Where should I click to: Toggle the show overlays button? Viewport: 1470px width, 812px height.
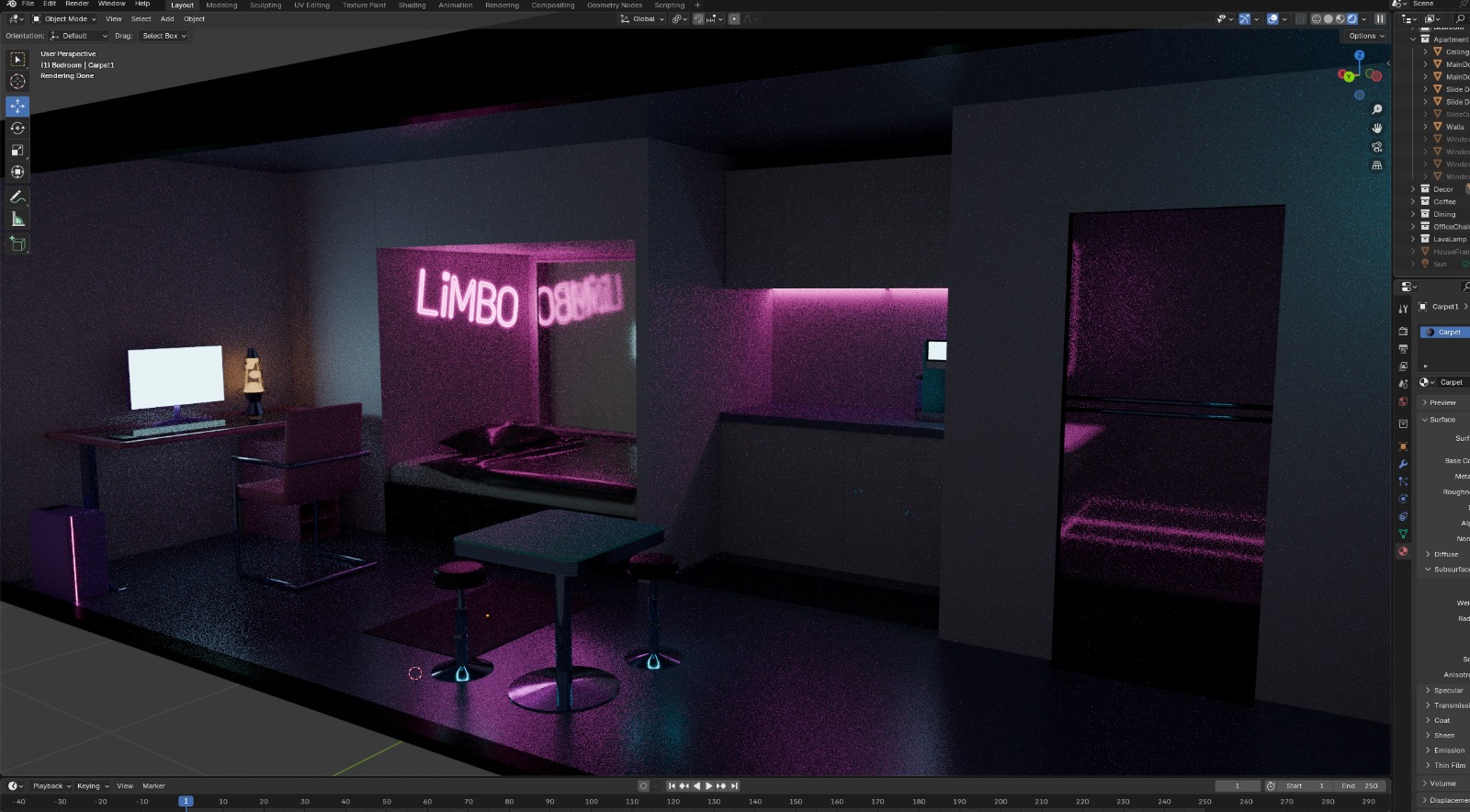point(1272,19)
